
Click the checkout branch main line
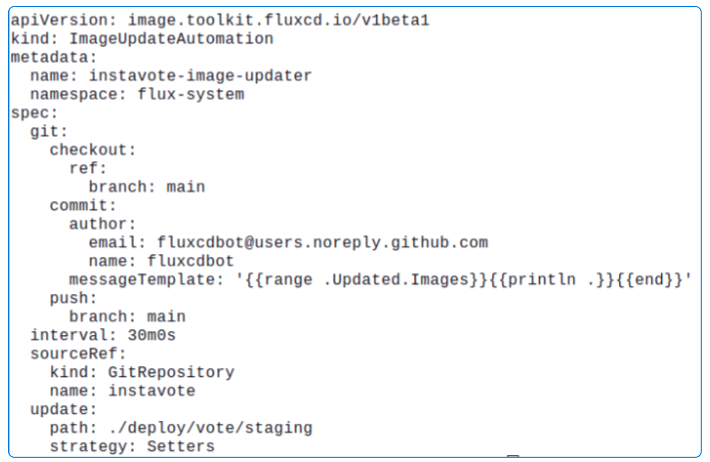click(146, 186)
